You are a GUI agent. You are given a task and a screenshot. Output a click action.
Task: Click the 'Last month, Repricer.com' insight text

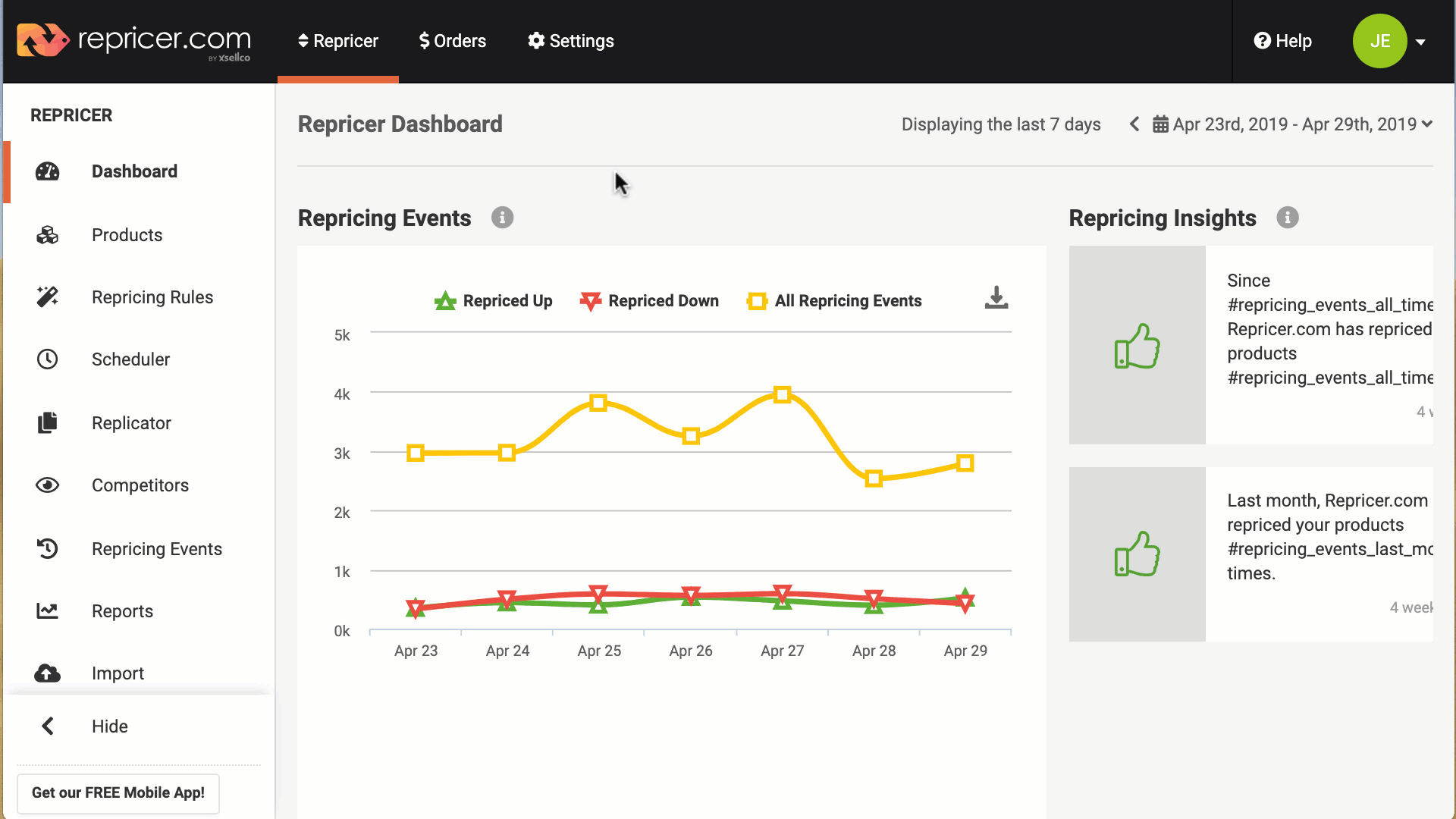(x=1328, y=500)
